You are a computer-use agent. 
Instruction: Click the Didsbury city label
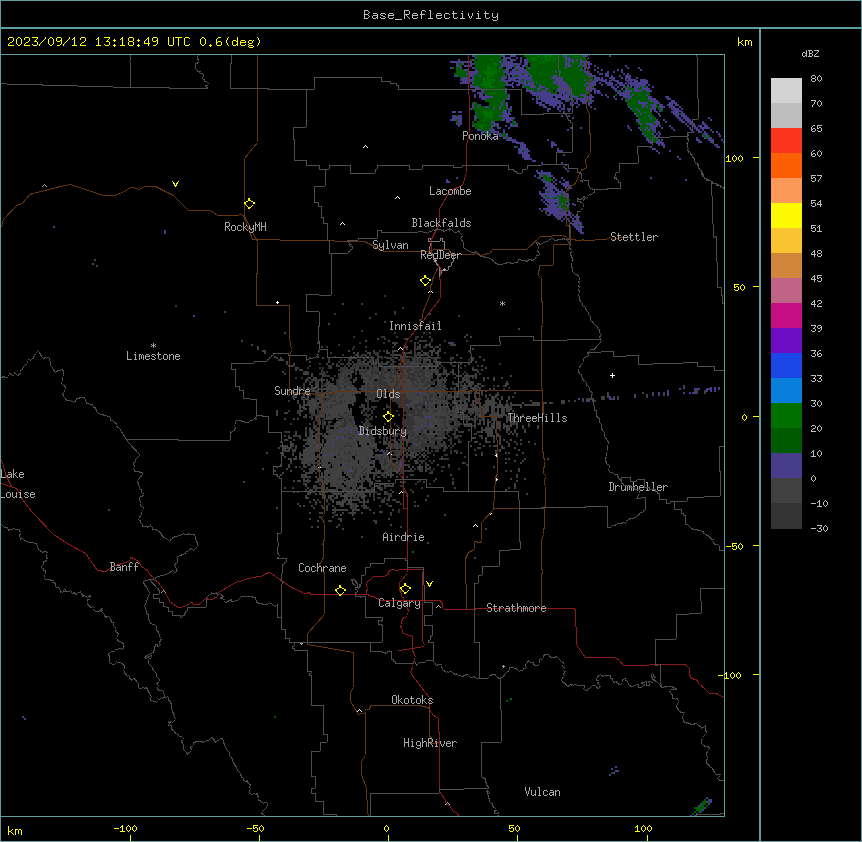click(383, 431)
